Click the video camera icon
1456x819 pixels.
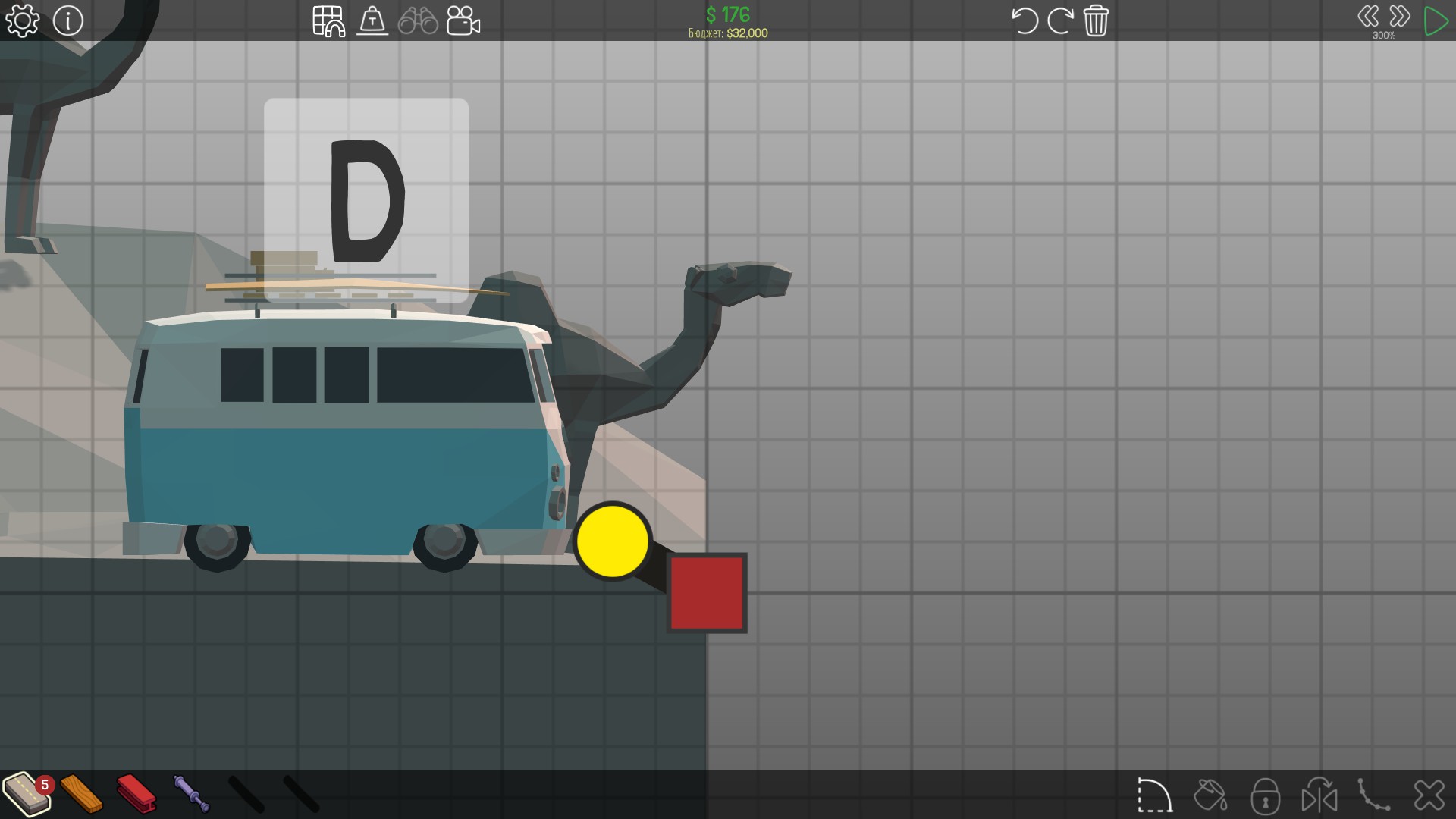point(463,20)
